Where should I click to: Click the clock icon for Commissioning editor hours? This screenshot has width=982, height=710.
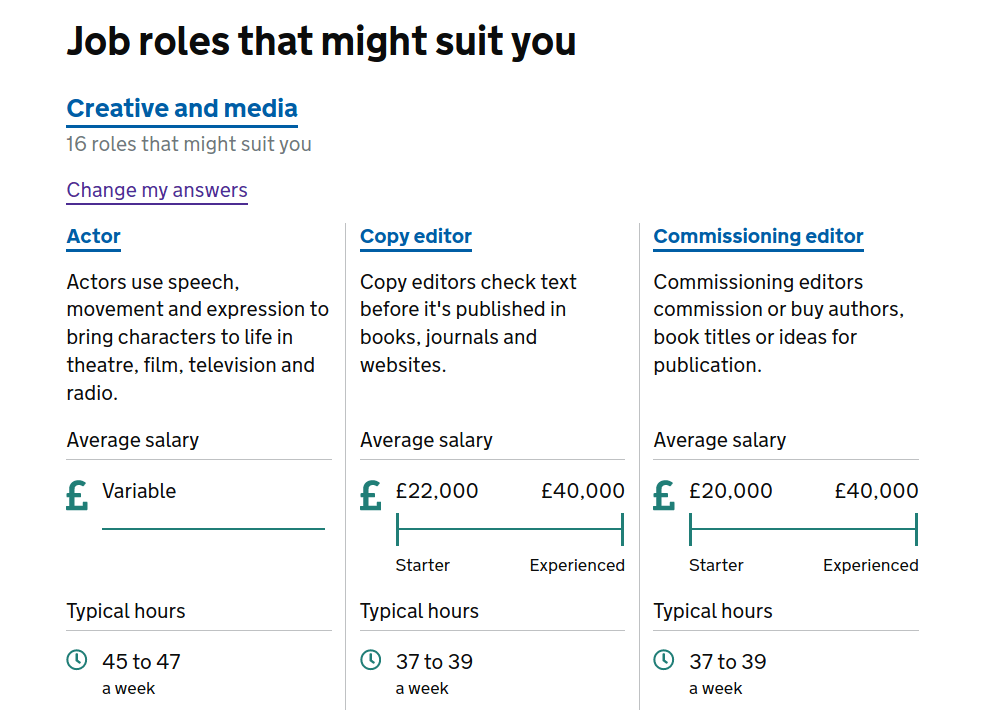663,660
